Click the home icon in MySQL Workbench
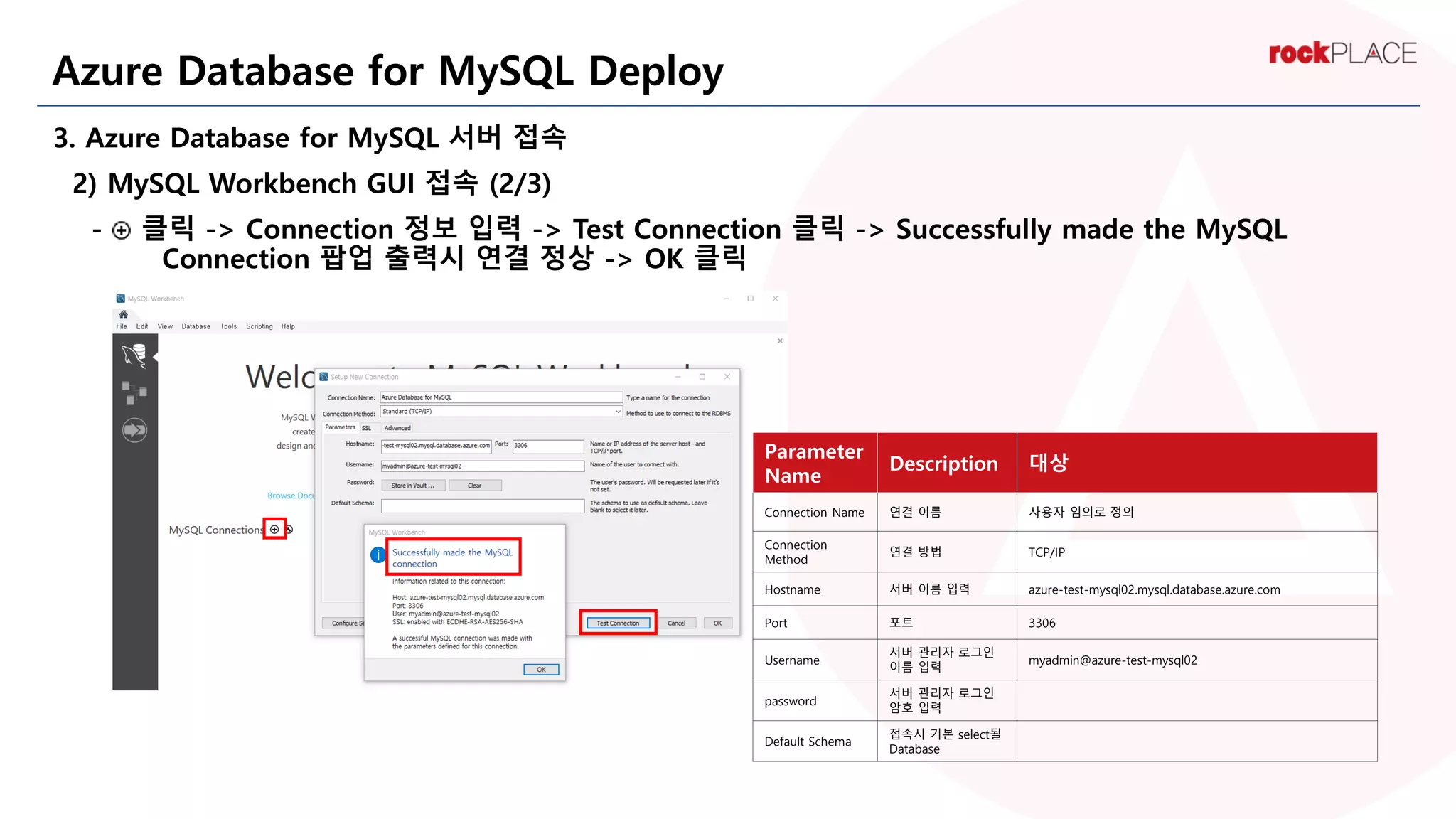1456x819 pixels. tap(123, 314)
